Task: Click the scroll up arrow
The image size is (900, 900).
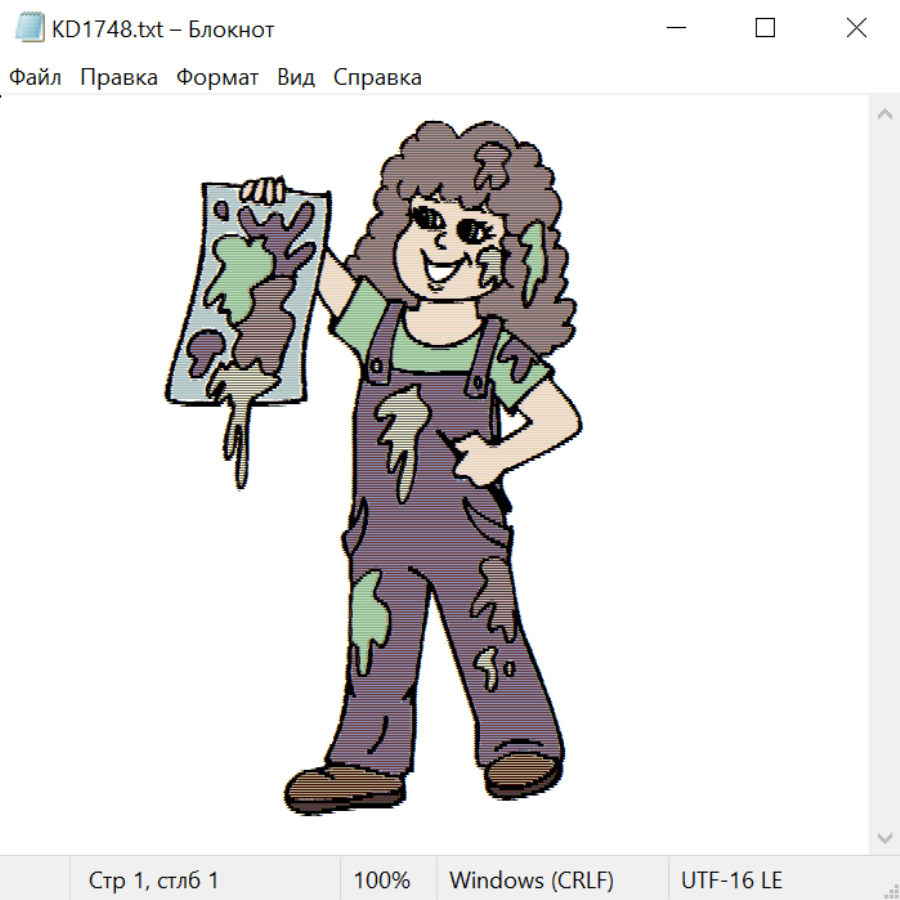Action: click(x=884, y=115)
